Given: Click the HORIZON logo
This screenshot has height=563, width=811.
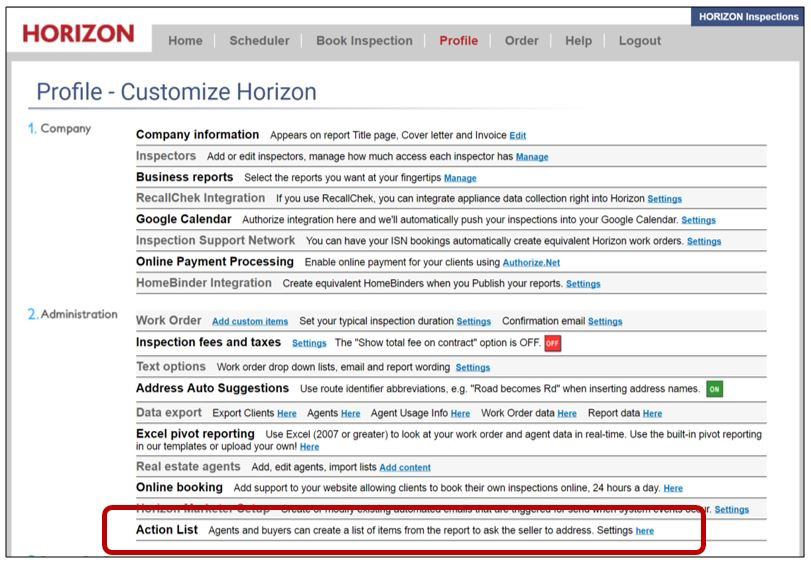Looking at the screenshot, I should coord(77,36).
